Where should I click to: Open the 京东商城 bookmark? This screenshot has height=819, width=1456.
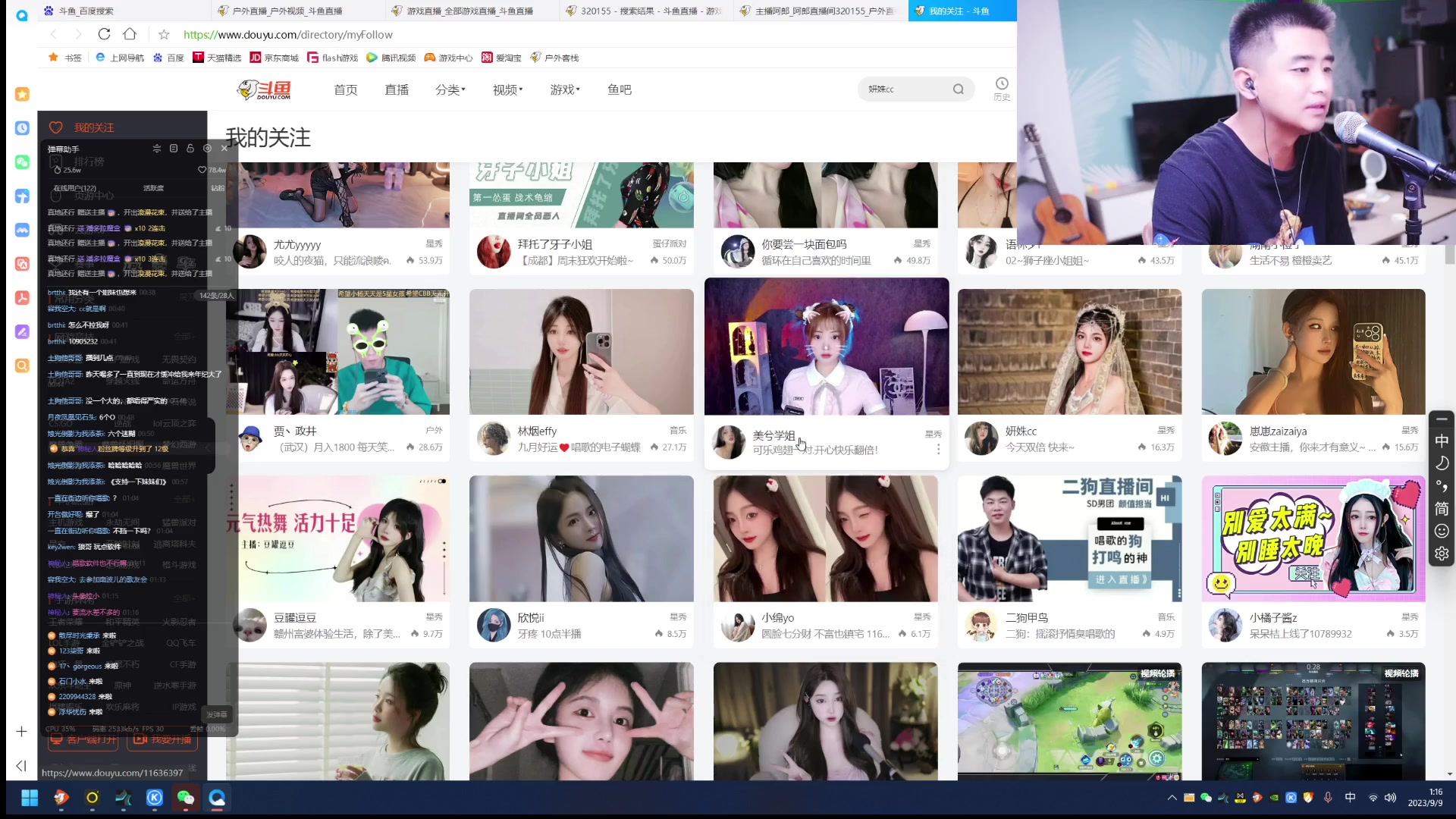(274, 58)
